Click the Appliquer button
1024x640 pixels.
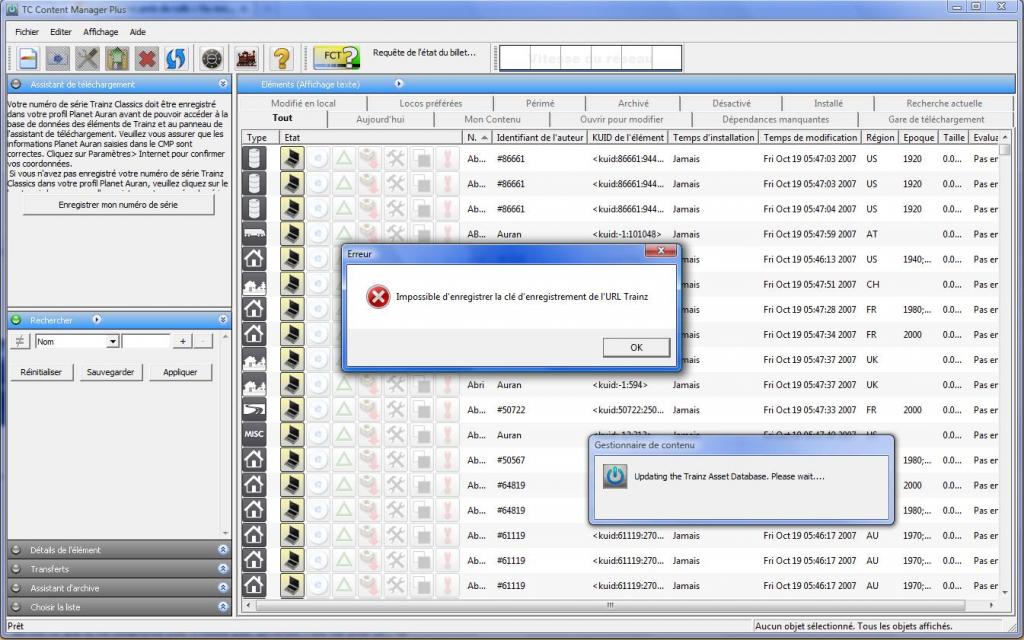pos(180,372)
